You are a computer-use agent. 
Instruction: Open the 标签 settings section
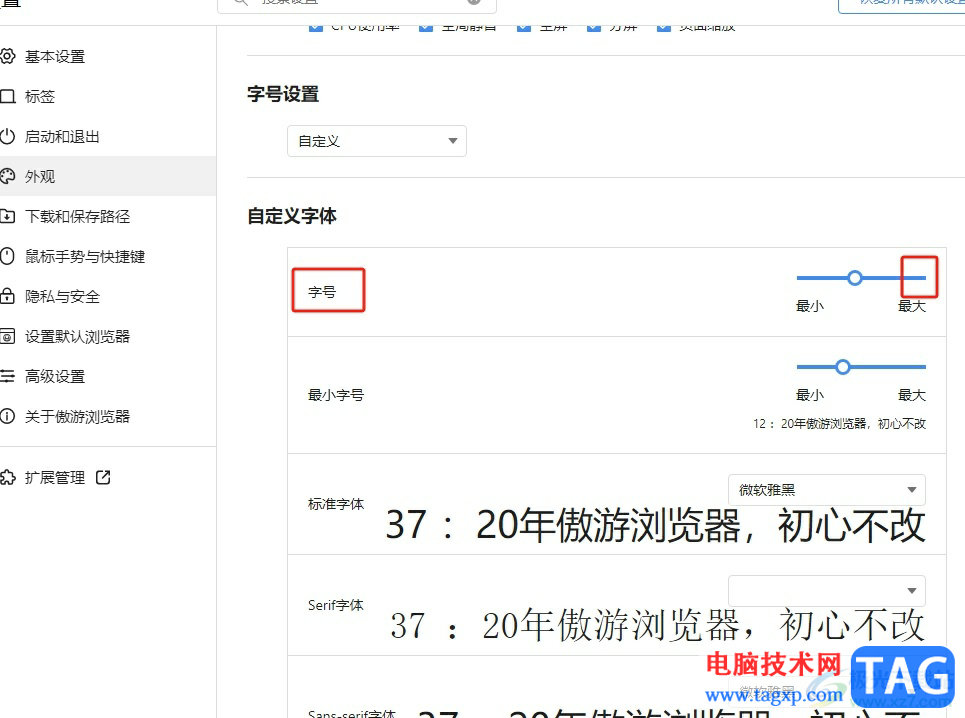tap(43, 96)
